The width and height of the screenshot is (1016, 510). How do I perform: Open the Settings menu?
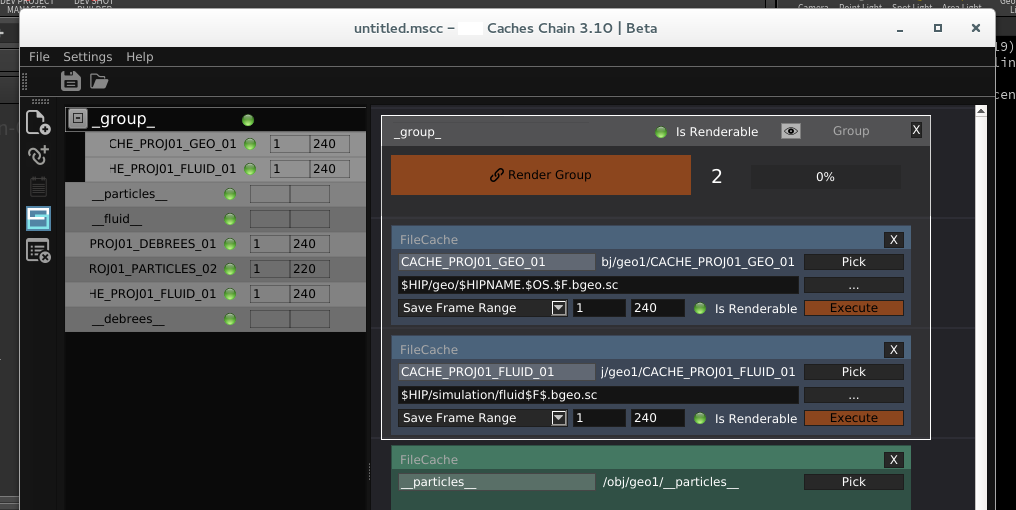coord(88,57)
